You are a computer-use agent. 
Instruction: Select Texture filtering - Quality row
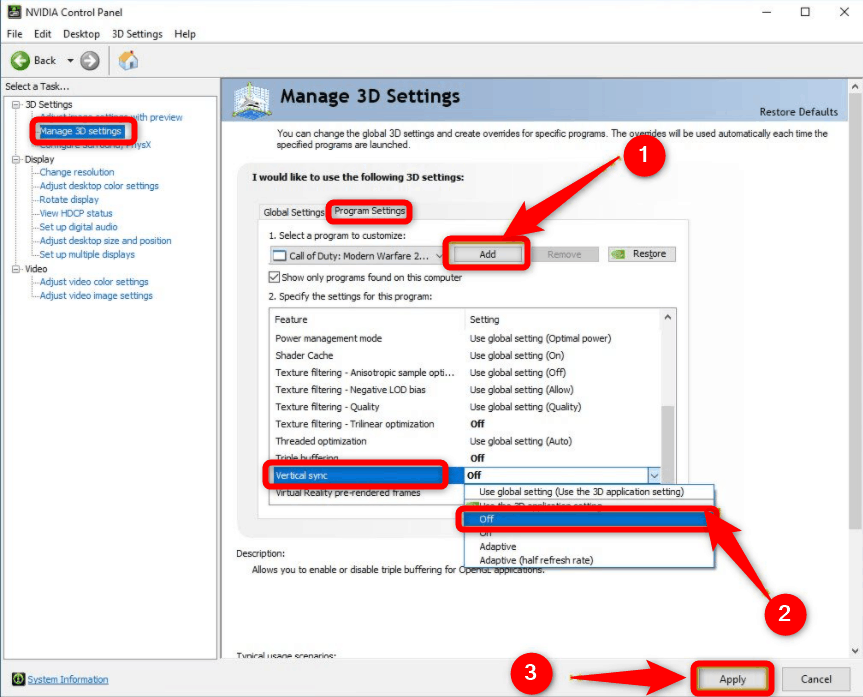pos(465,407)
